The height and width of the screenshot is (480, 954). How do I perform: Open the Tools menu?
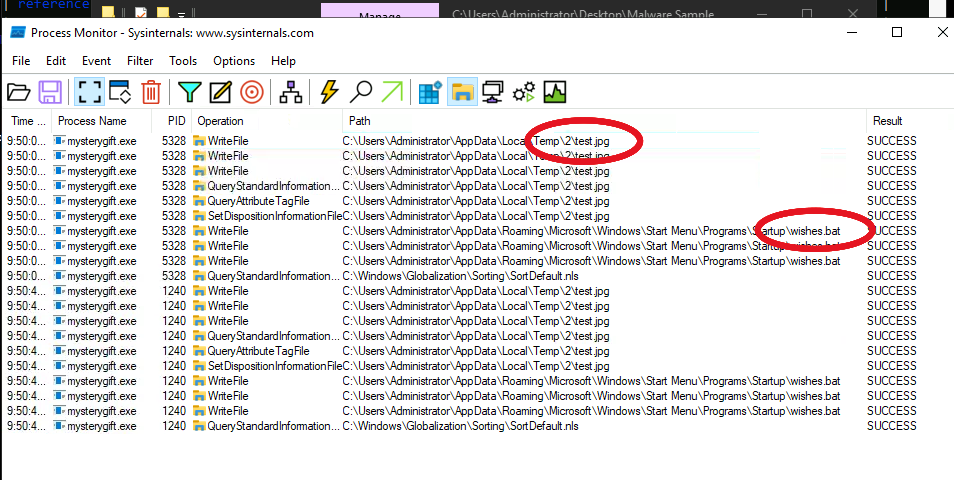click(183, 61)
